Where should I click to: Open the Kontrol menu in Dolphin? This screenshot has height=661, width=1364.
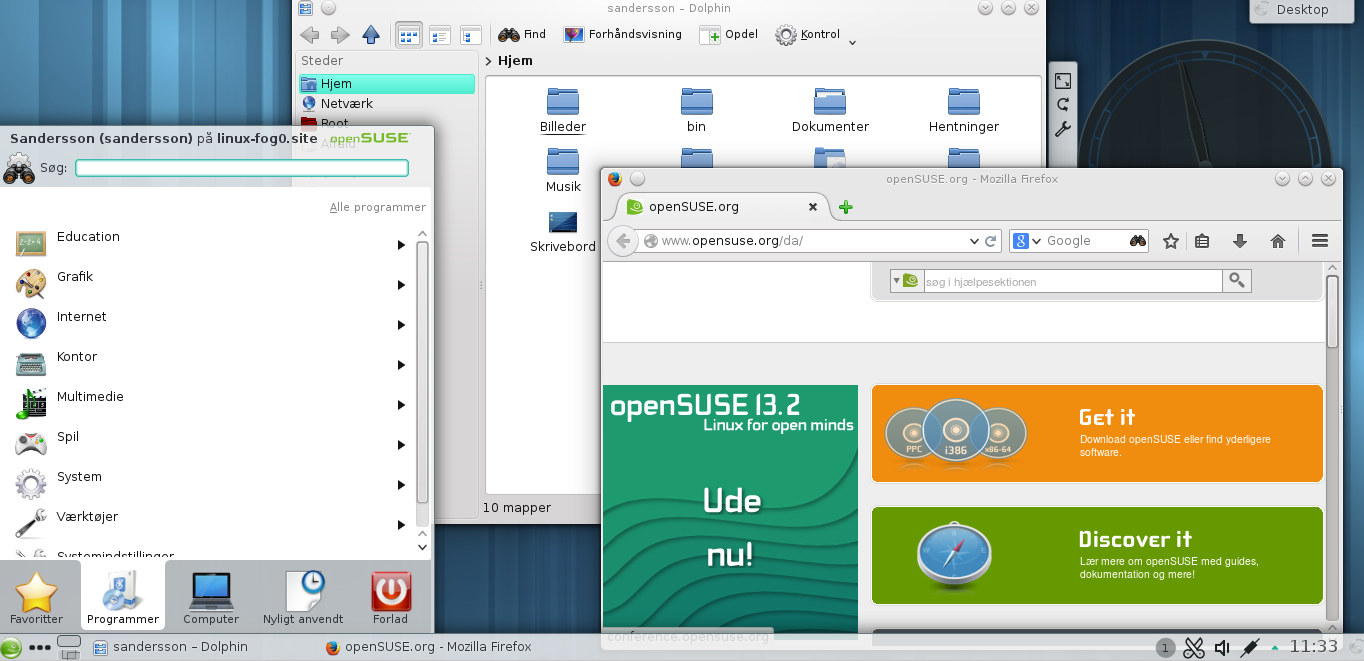[x=816, y=35]
